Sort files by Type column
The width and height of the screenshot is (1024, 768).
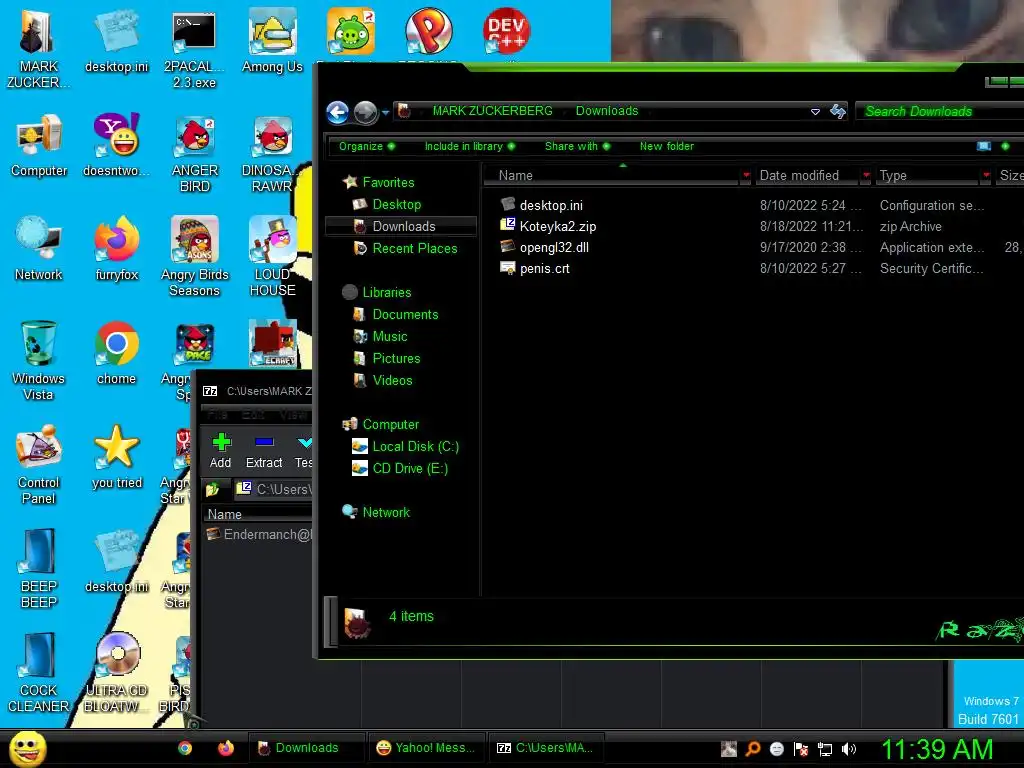pyautogui.click(x=928, y=175)
